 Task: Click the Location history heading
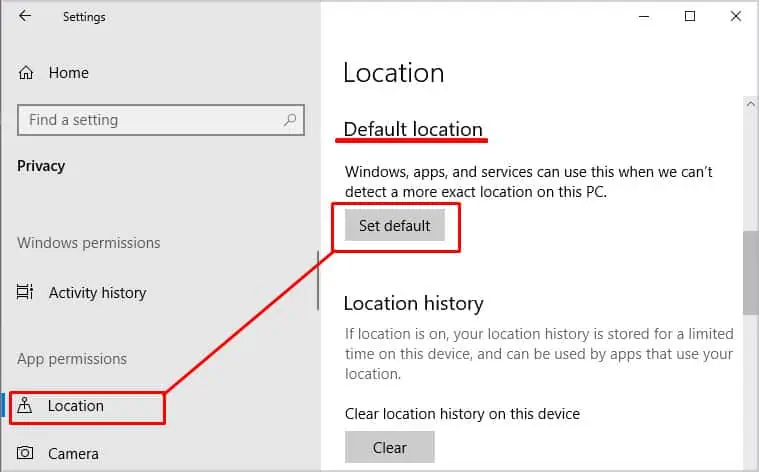[413, 304]
